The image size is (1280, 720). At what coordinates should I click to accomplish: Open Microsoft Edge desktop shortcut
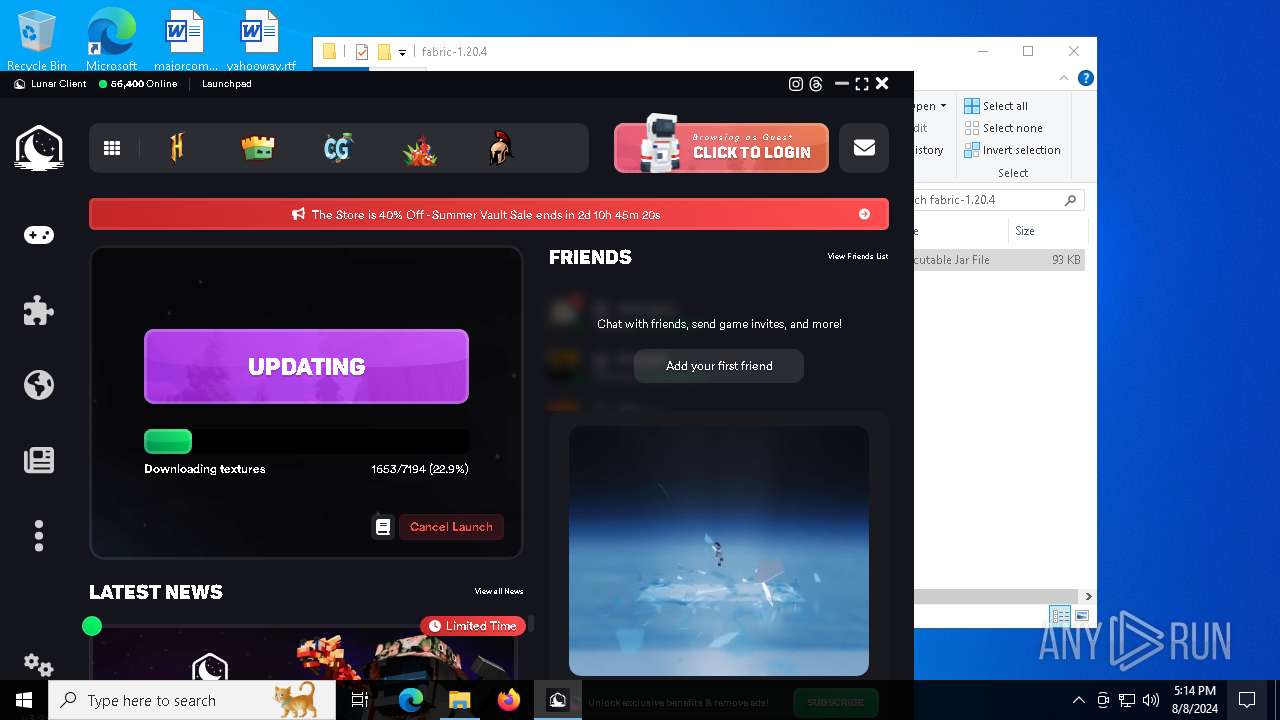point(111,41)
